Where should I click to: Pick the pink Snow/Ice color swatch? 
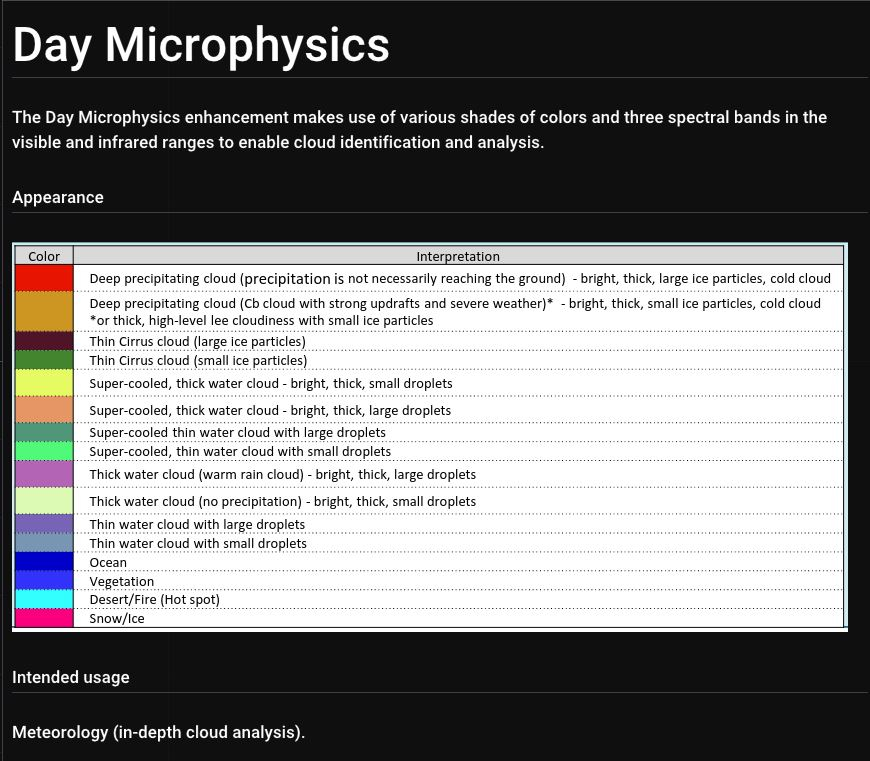(x=44, y=618)
